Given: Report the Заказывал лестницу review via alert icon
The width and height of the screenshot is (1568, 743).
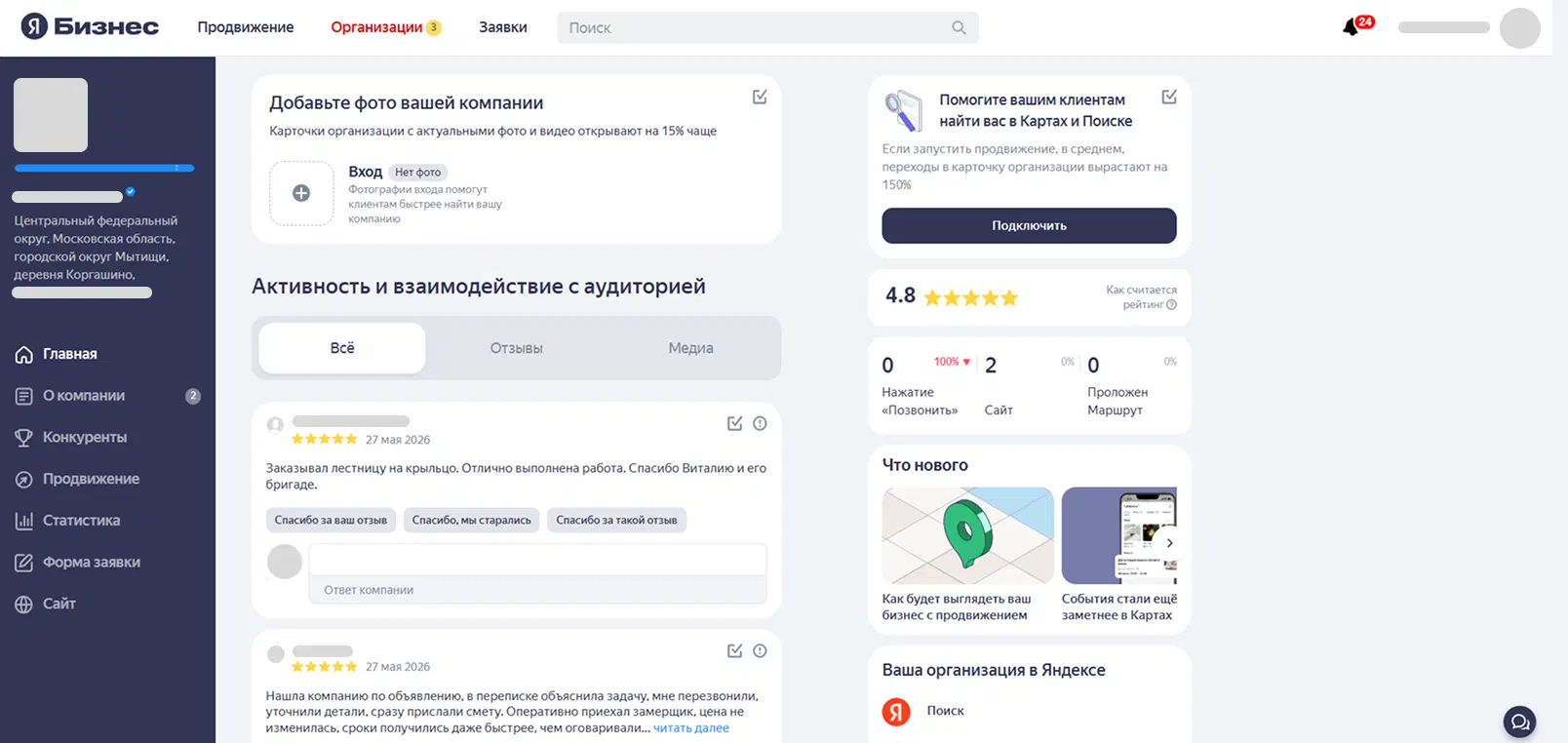Looking at the screenshot, I should pos(760,423).
